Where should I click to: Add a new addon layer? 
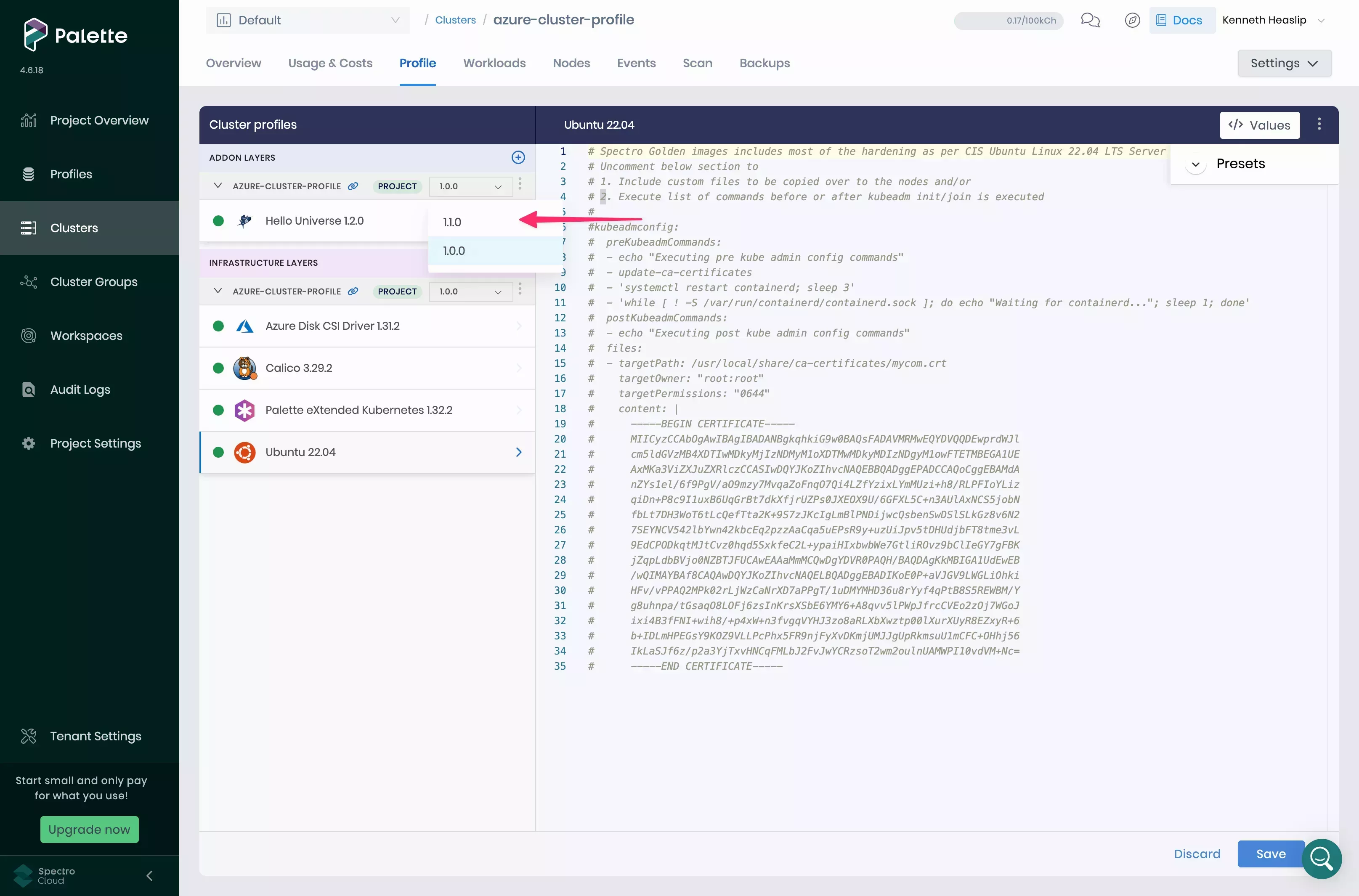coord(518,157)
